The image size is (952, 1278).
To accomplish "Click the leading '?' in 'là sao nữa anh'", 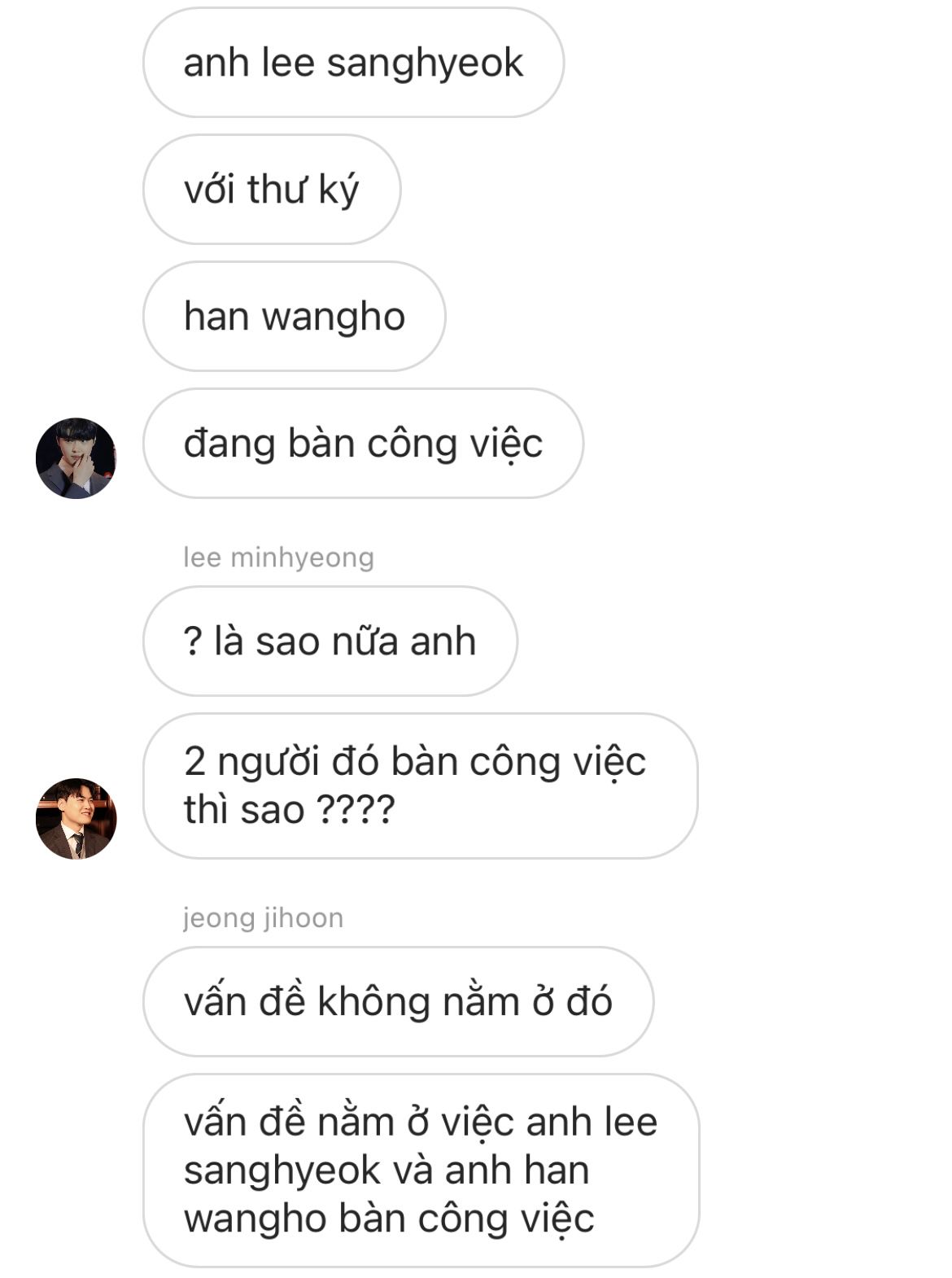I will click(x=193, y=642).
